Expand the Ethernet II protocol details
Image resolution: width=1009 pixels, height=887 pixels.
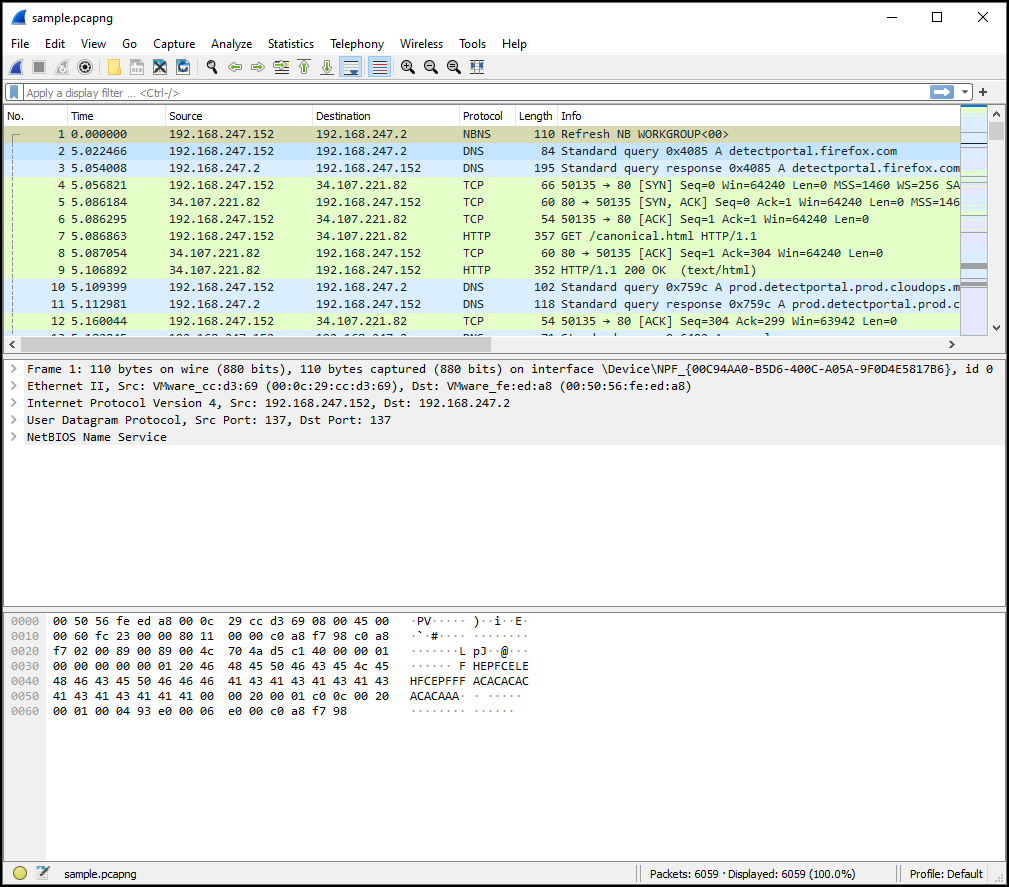(x=13, y=386)
